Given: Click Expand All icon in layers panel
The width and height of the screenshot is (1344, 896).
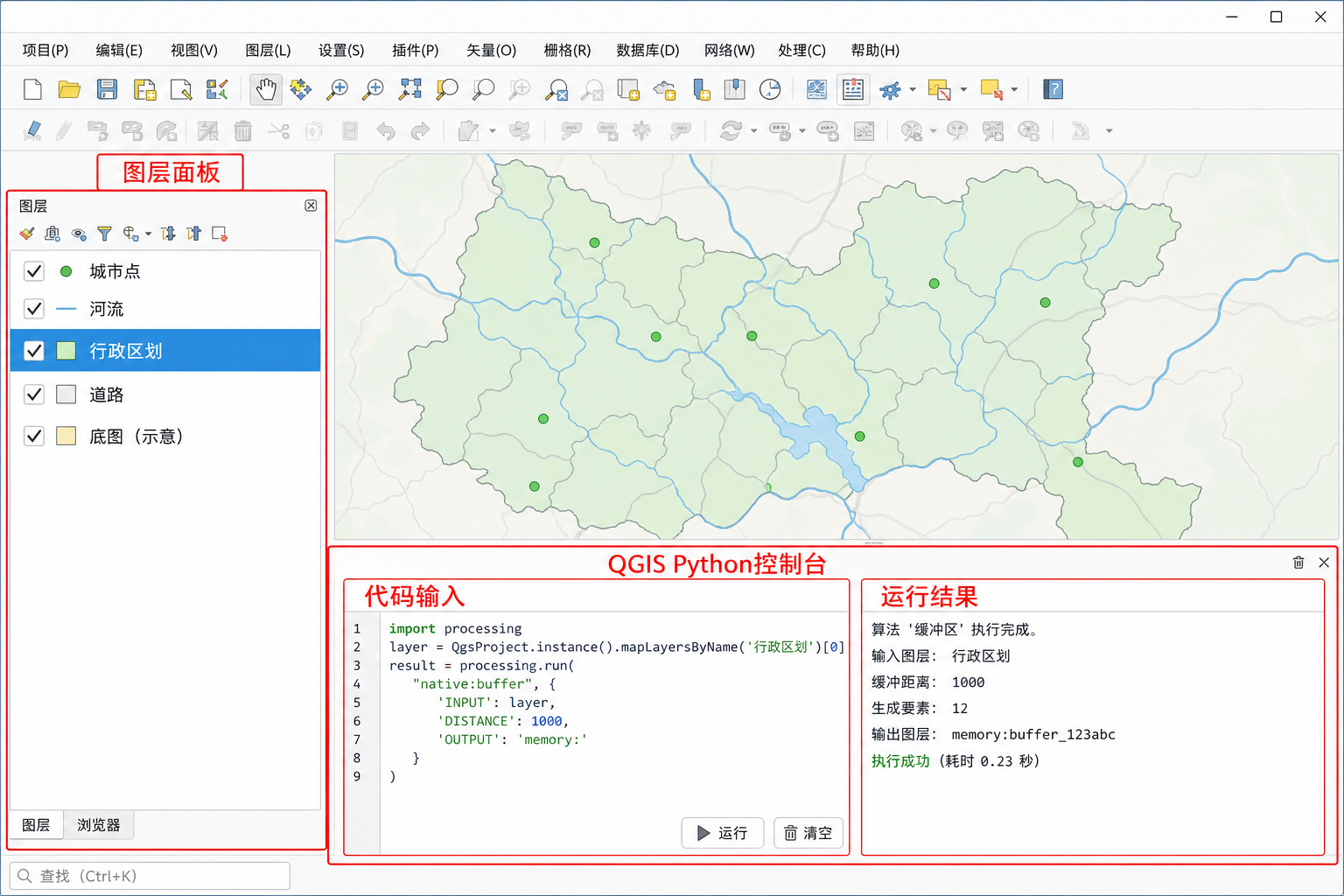Looking at the screenshot, I should coord(168,234).
